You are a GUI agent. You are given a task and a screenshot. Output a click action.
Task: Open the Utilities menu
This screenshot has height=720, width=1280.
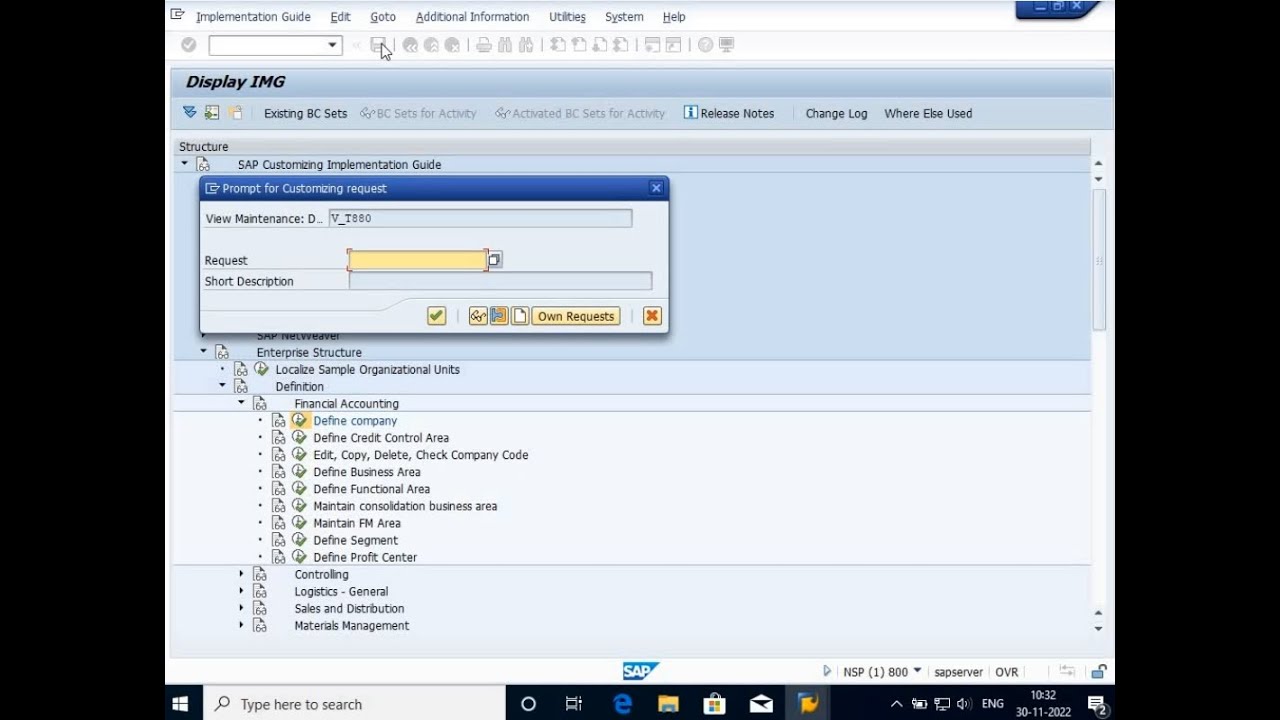pyautogui.click(x=567, y=17)
